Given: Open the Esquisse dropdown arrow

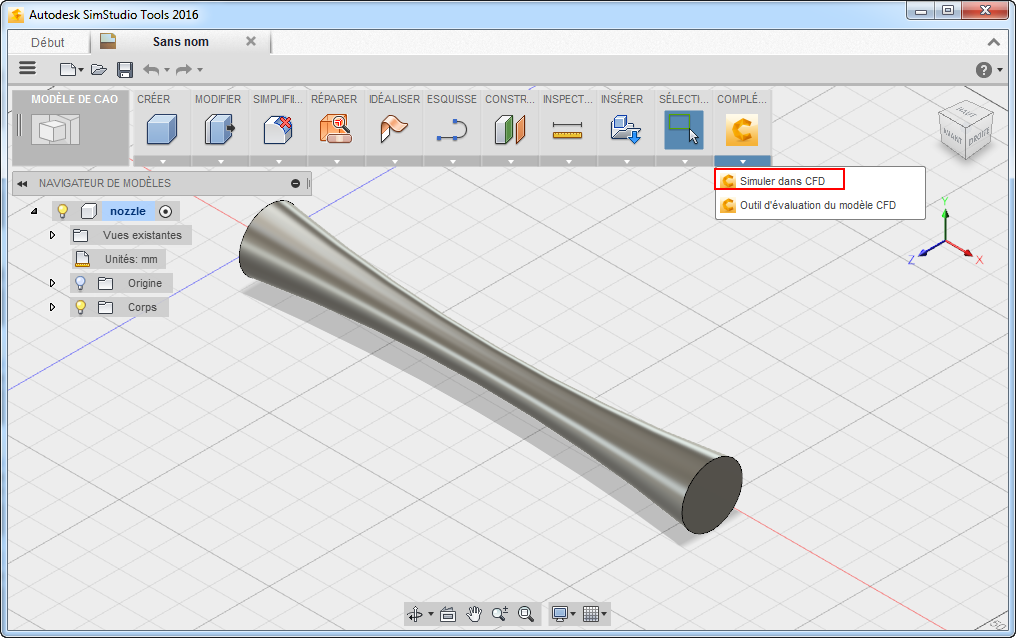Looking at the screenshot, I should tap(453, 161).
